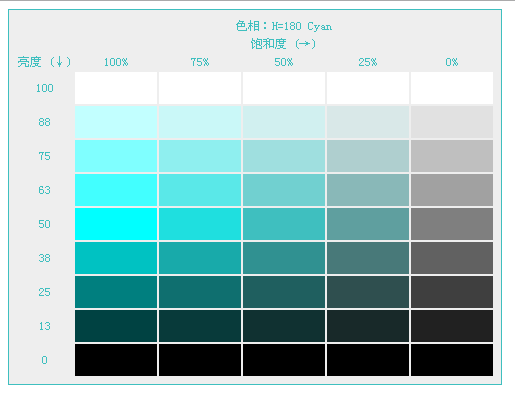Click white swatch at brightness 100, saturation 100%
This screenshot has height=401, width=515.
point(116,88)
